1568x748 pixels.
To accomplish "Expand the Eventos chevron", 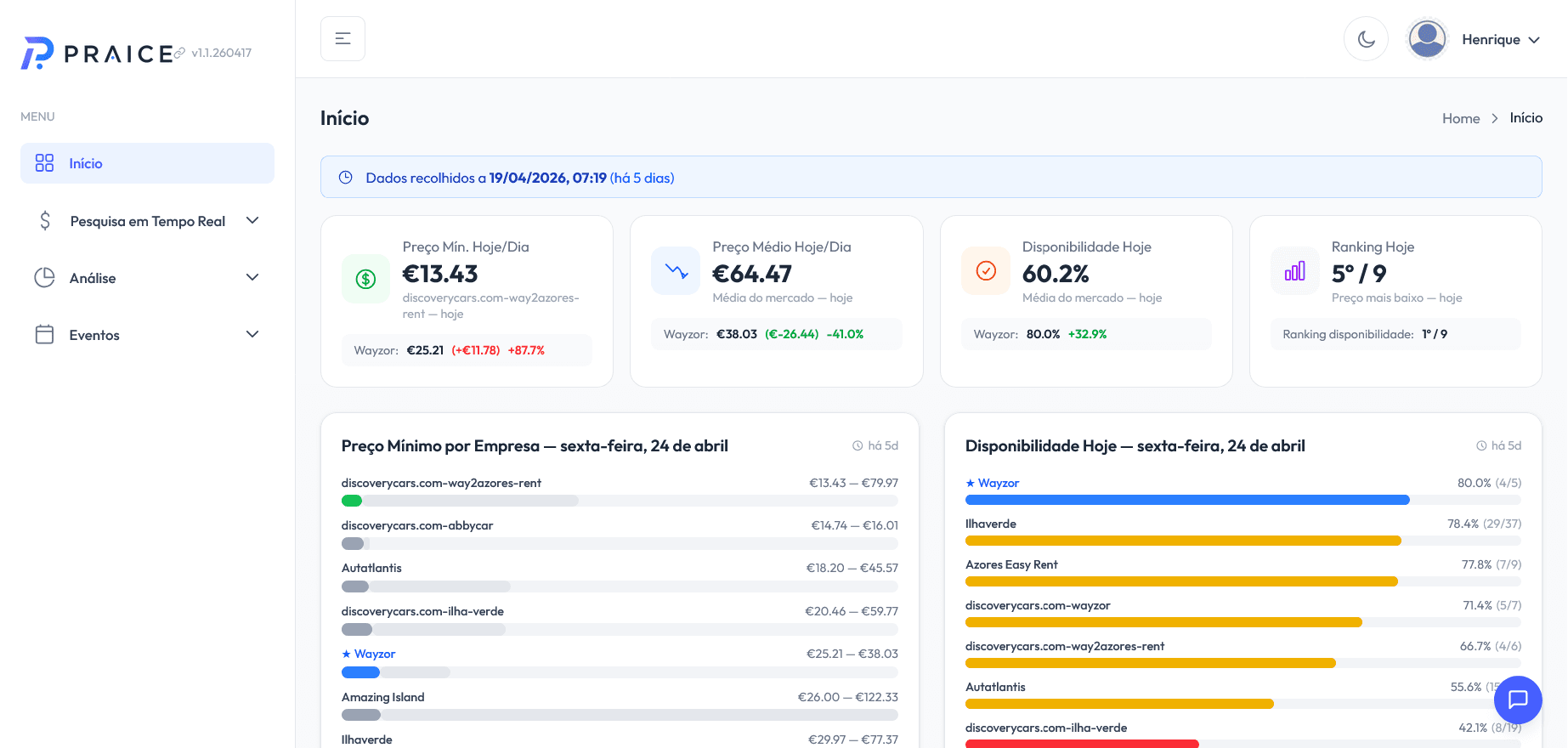I will tap(252, 335).
